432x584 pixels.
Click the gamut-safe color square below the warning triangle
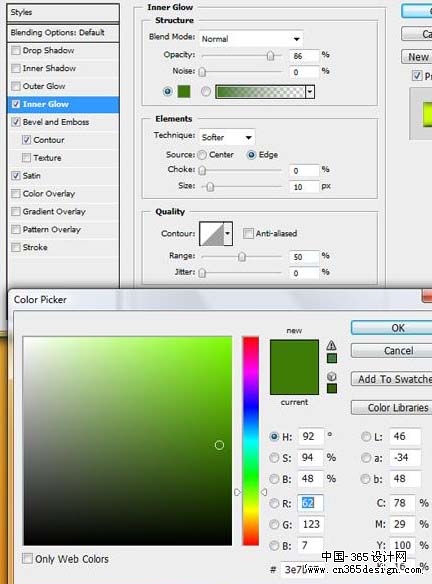coord(331,358)
